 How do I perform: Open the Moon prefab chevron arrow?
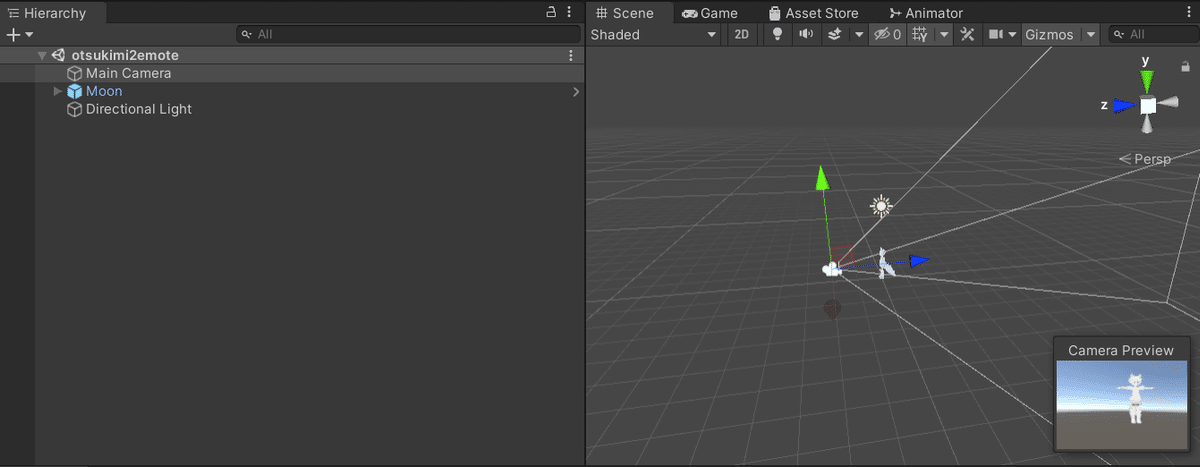pos(575,92)
